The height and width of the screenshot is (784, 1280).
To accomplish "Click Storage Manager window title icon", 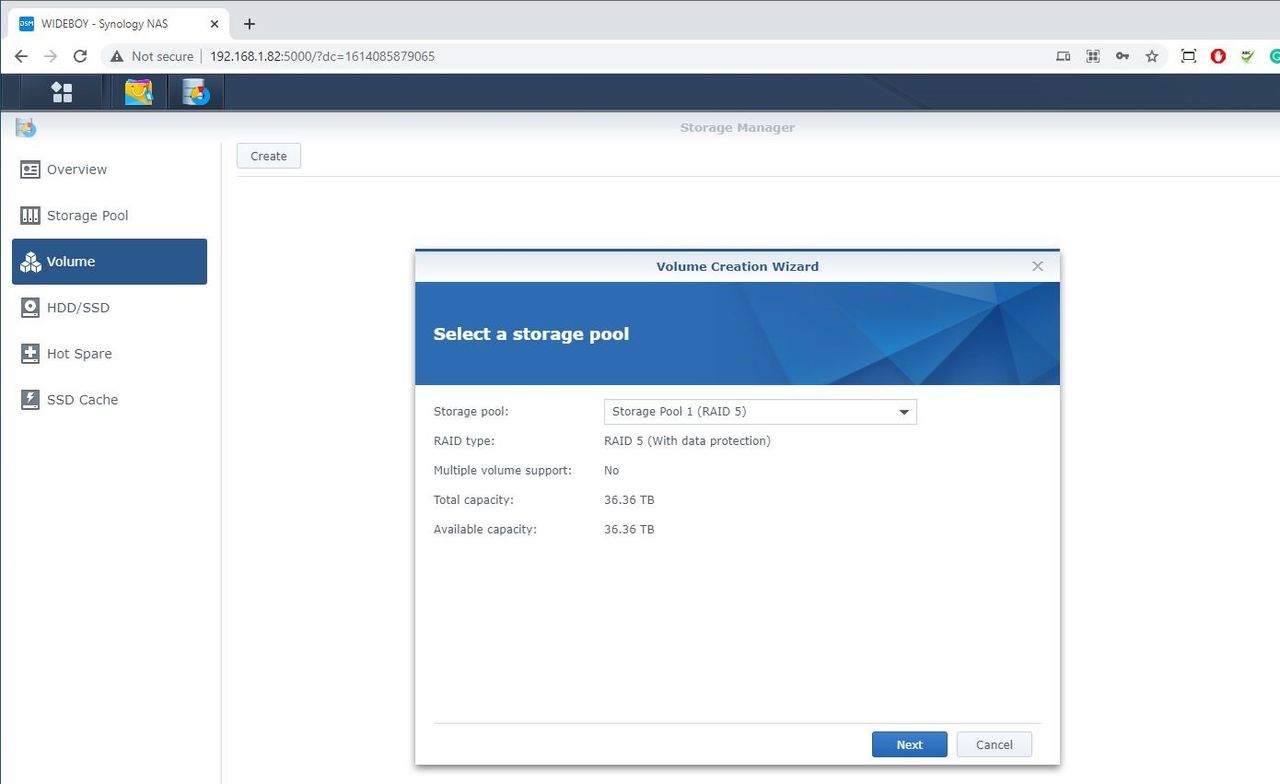I will click(x=25, y=127).
